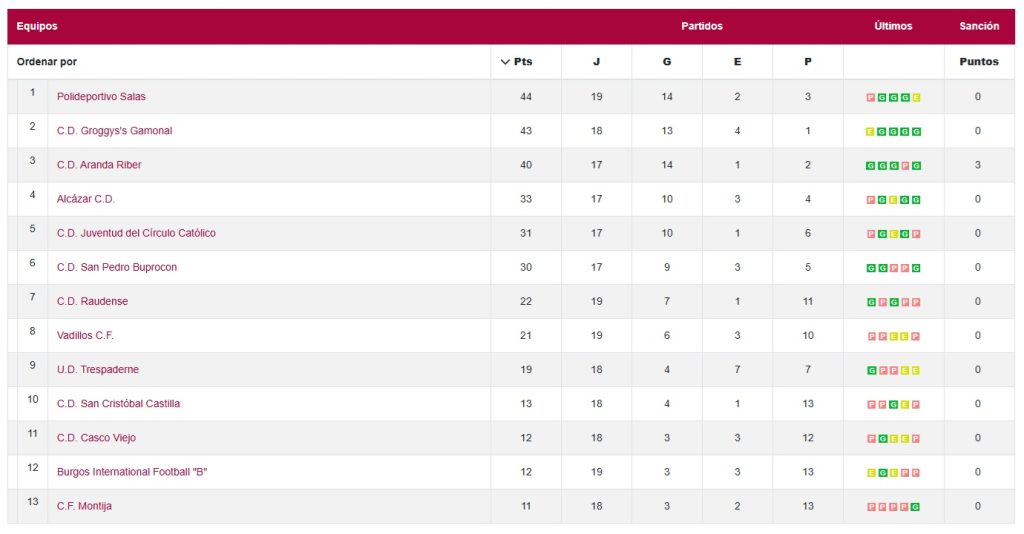Open C.D. Raudense team link

[92, 301]
